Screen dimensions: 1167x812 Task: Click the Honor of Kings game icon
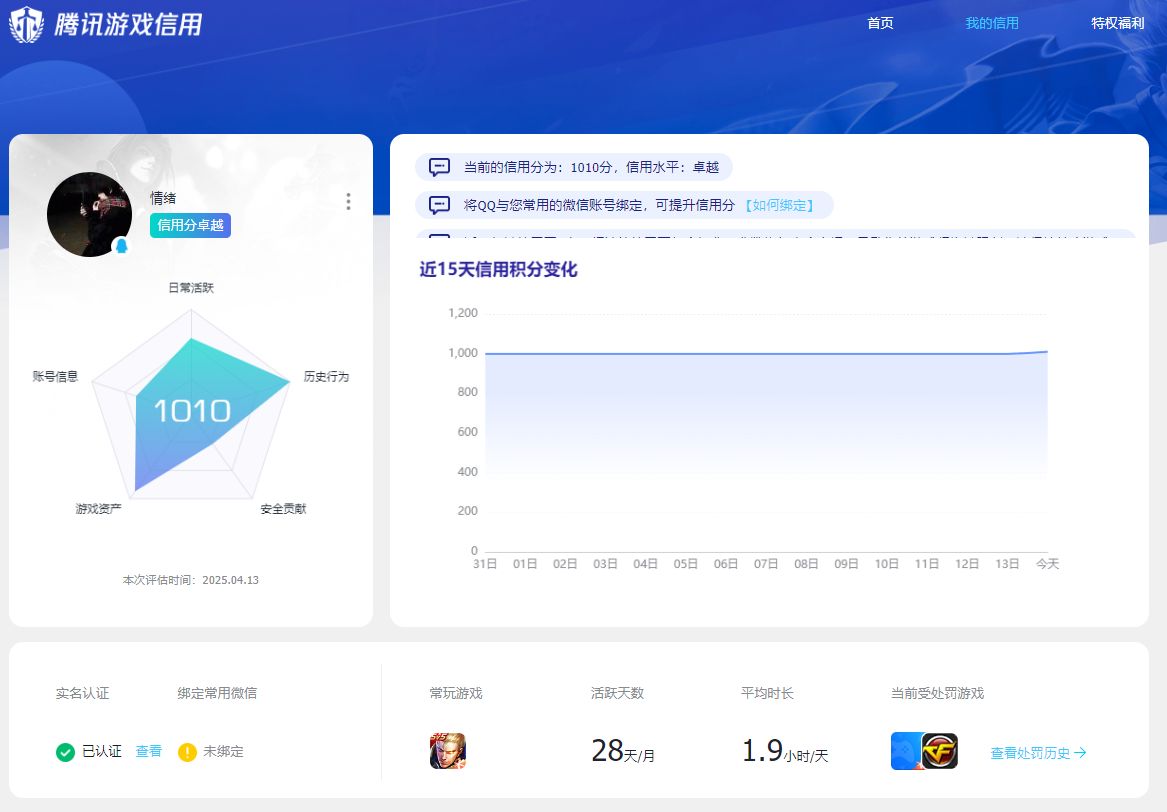(448, 751)
